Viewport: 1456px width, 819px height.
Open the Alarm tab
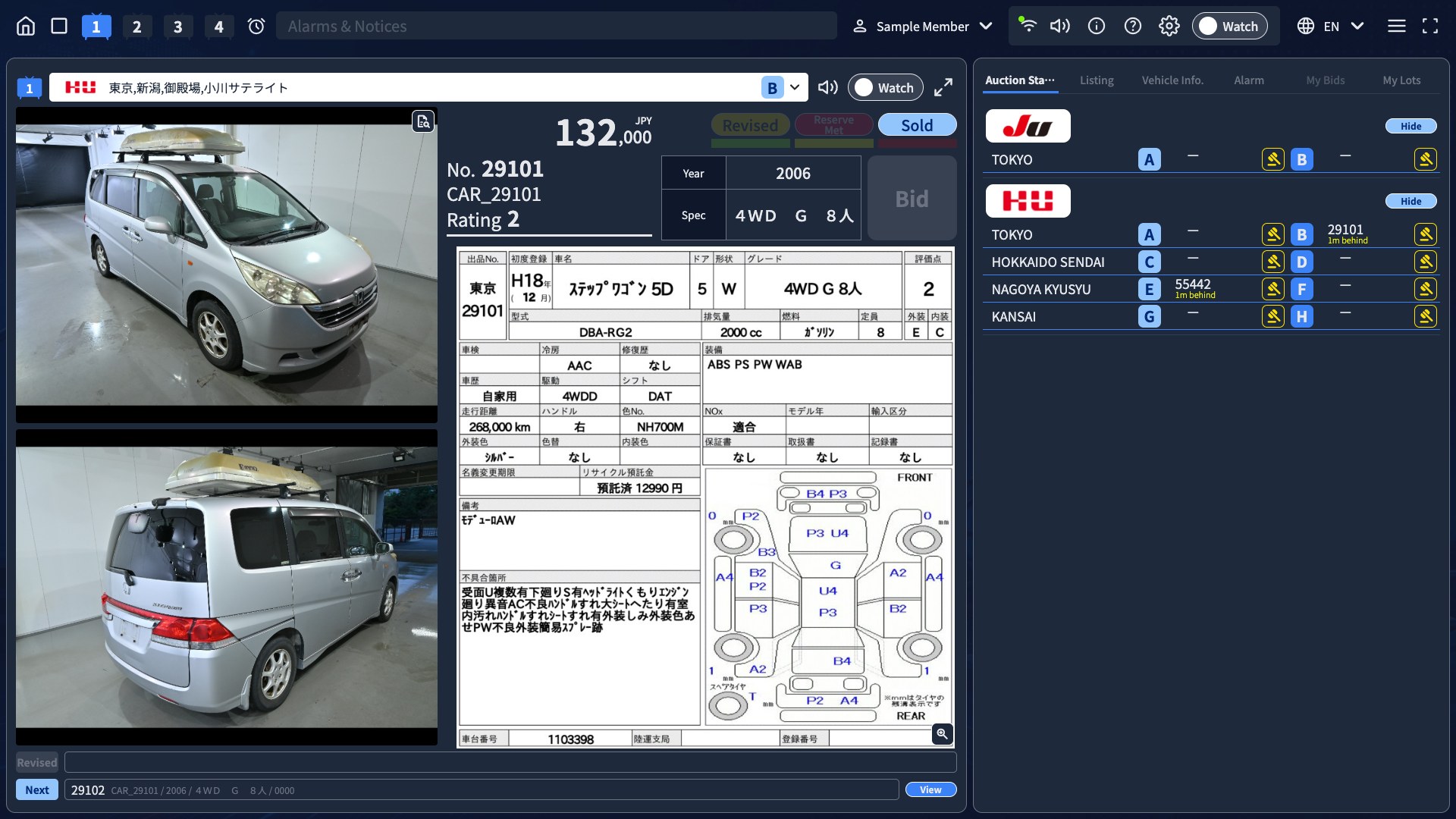pyautogui.click(x=1249, y=80)
